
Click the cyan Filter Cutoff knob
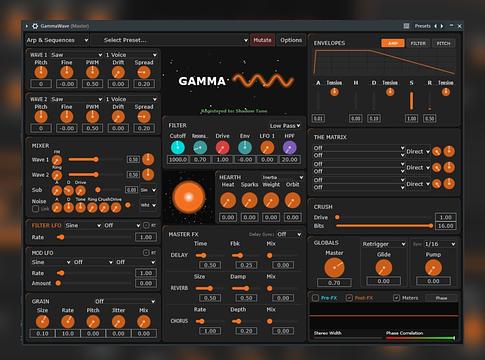(178, 147)
